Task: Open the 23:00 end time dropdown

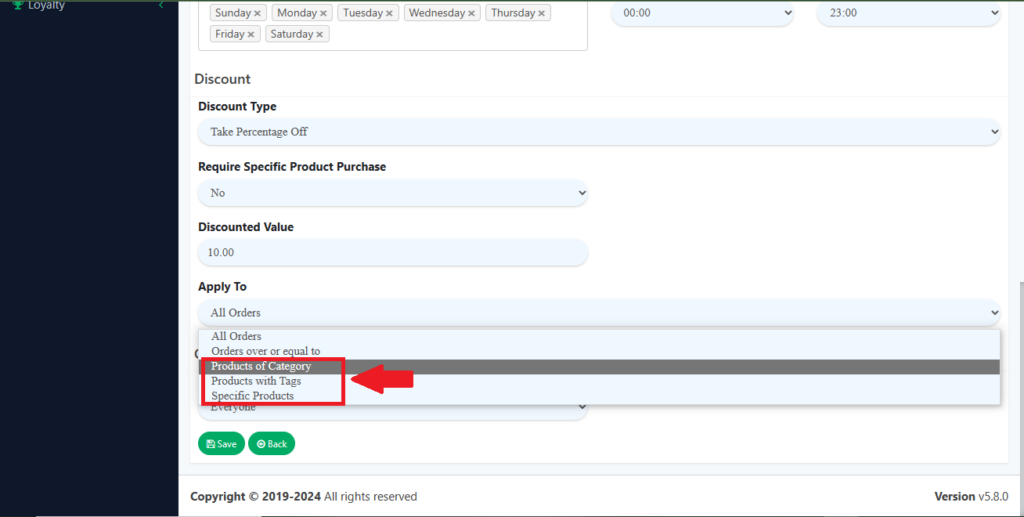Action: 908,13
